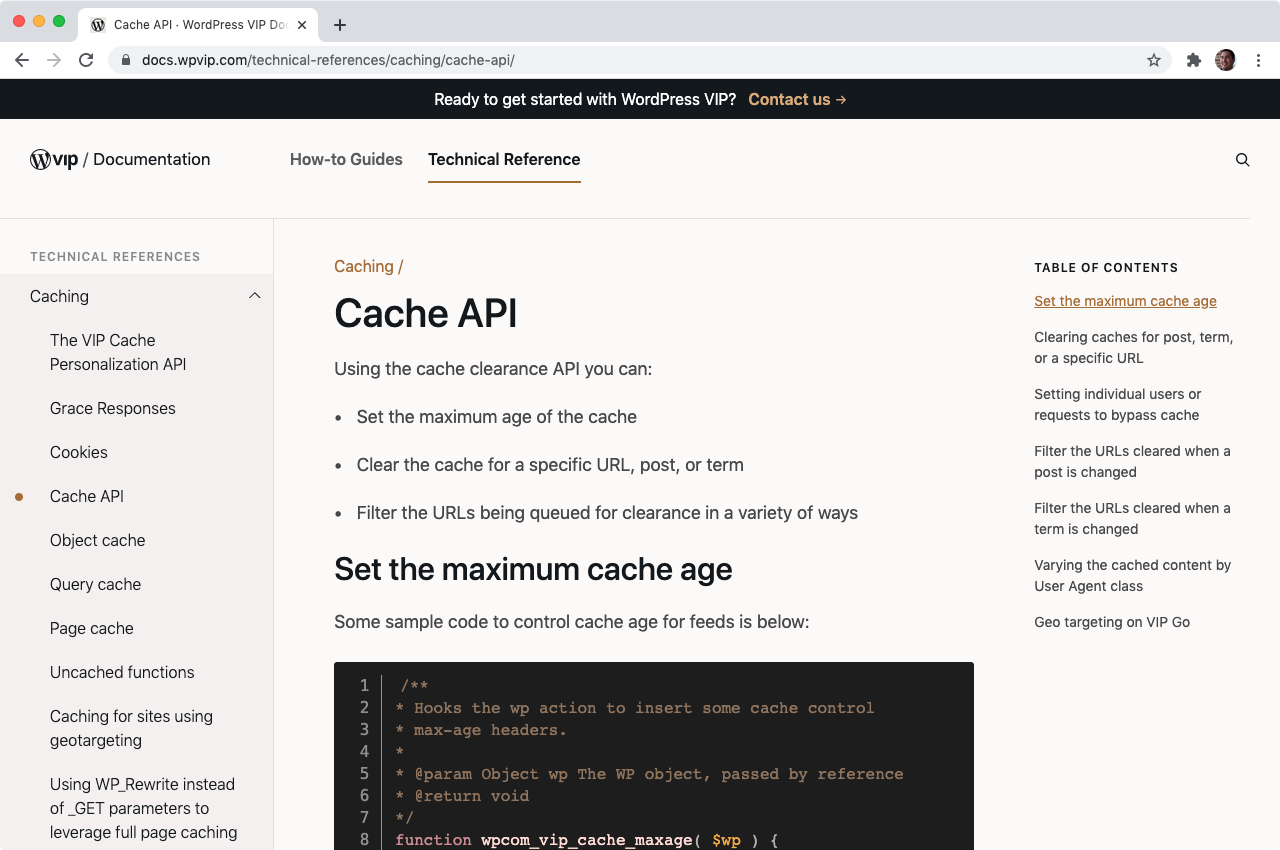This screenshot has width=1280, height=850.
Task: Click the Chrome profile avatar
Action: click(1225, 60)
